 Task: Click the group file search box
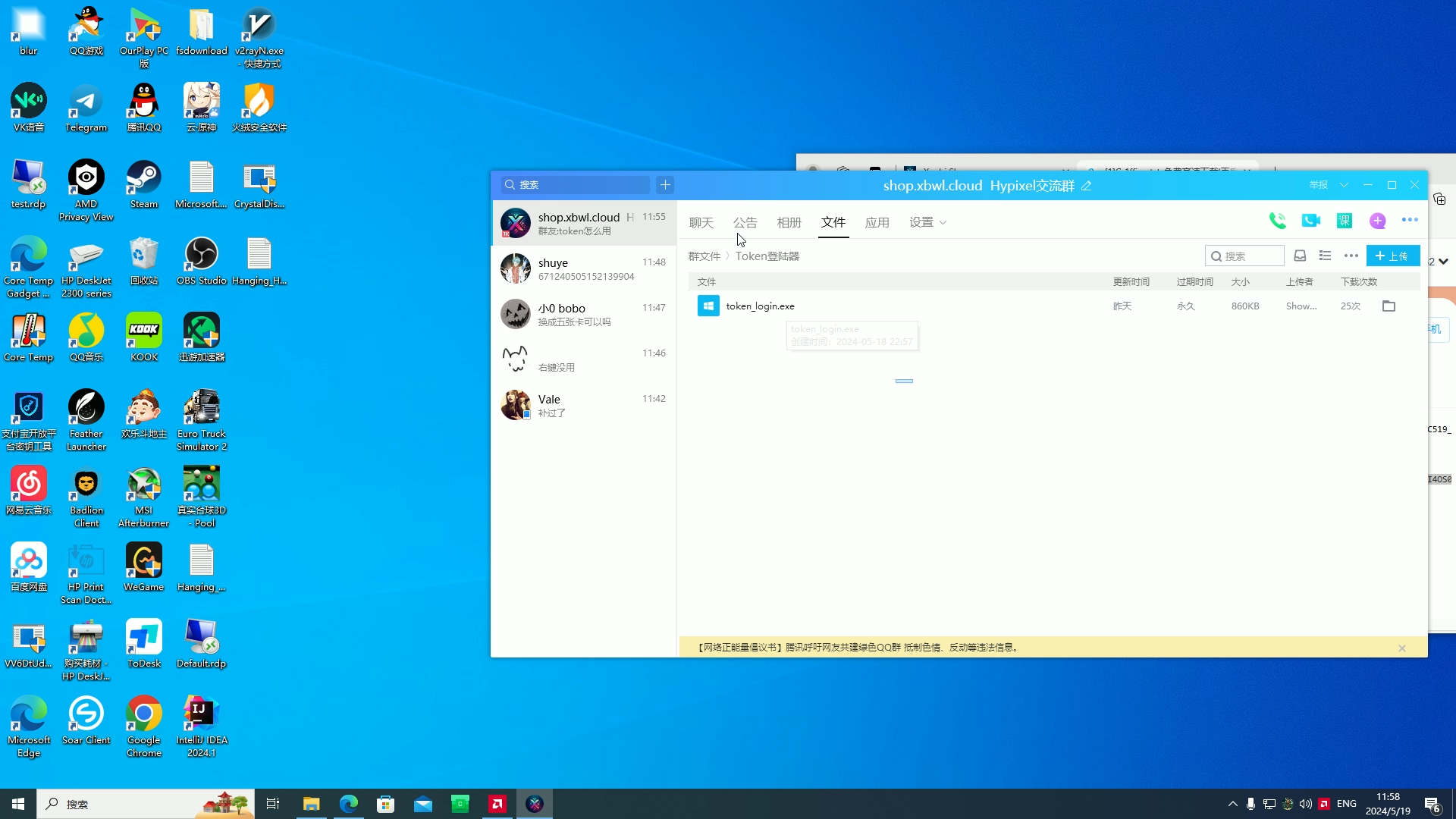tap(1244, 256)
